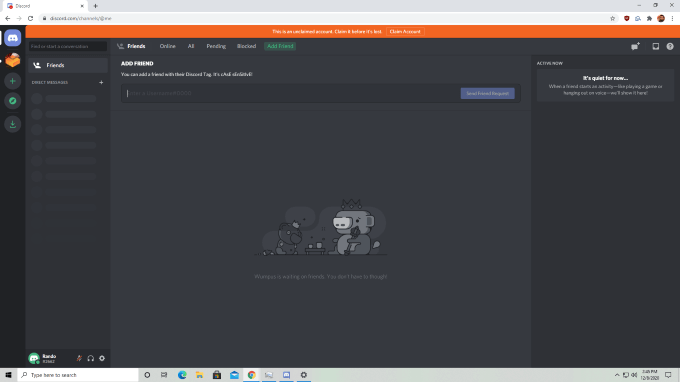Open New Group DM icon in header
The height and width of the screenshot is (382, 680).
tap(635, 46)
